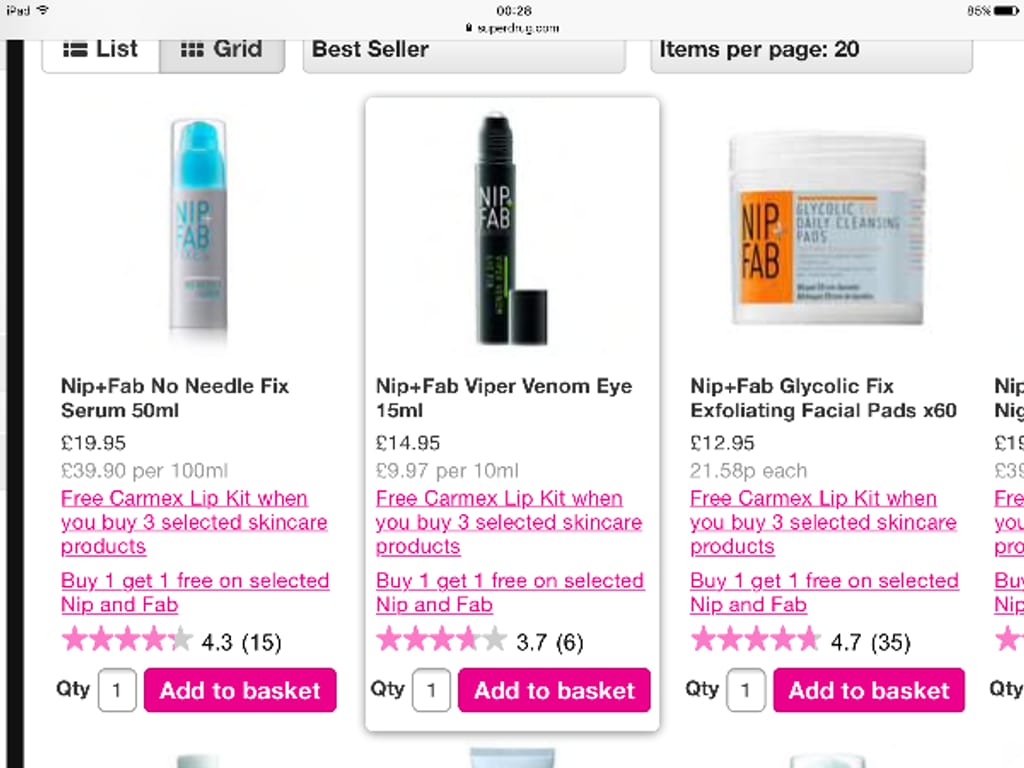Add Viper Venom Eye to basket
The height and width of the screenshot is (768, 1024).
554,690
